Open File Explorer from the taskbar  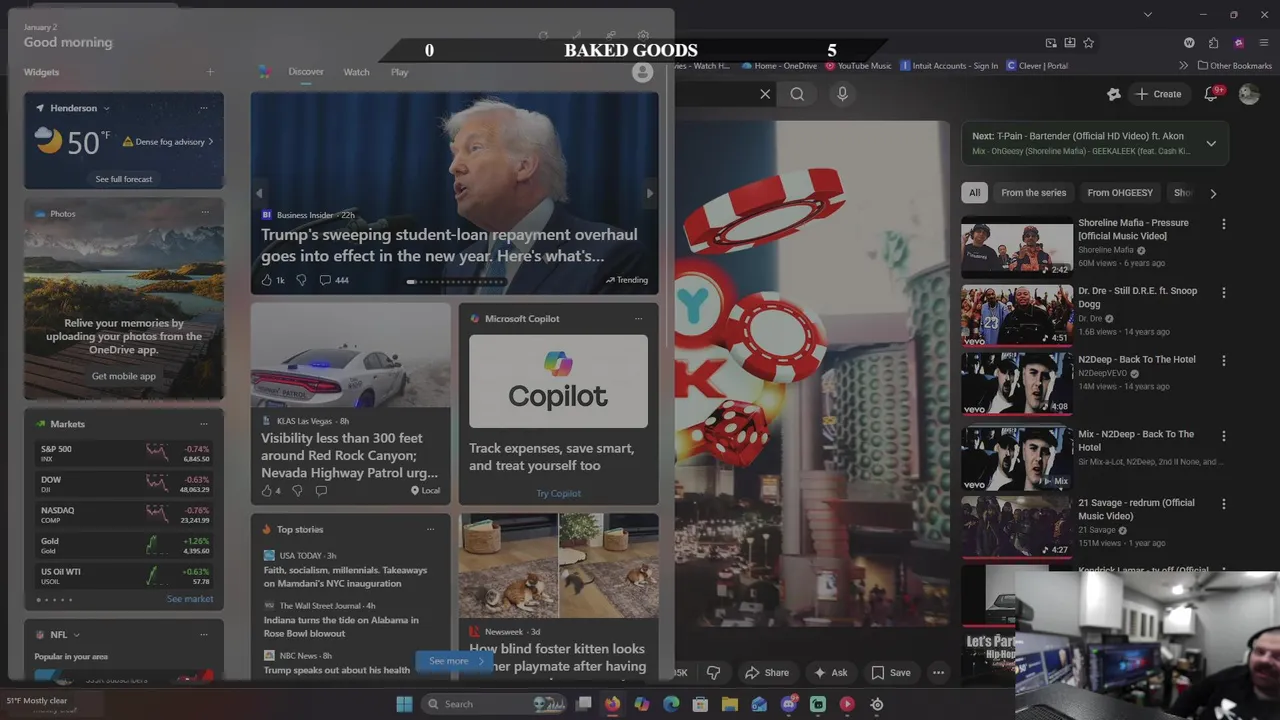(x=730, y=704)
